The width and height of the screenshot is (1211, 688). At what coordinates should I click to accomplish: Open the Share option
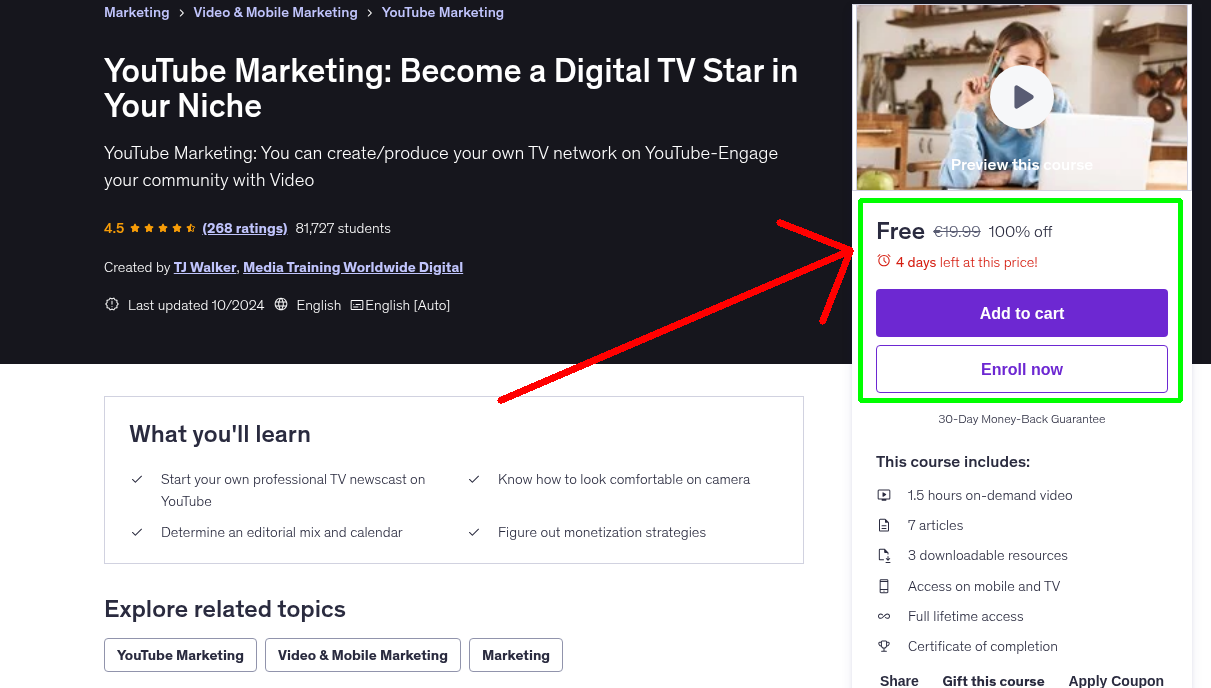click(x=898, y=680)
